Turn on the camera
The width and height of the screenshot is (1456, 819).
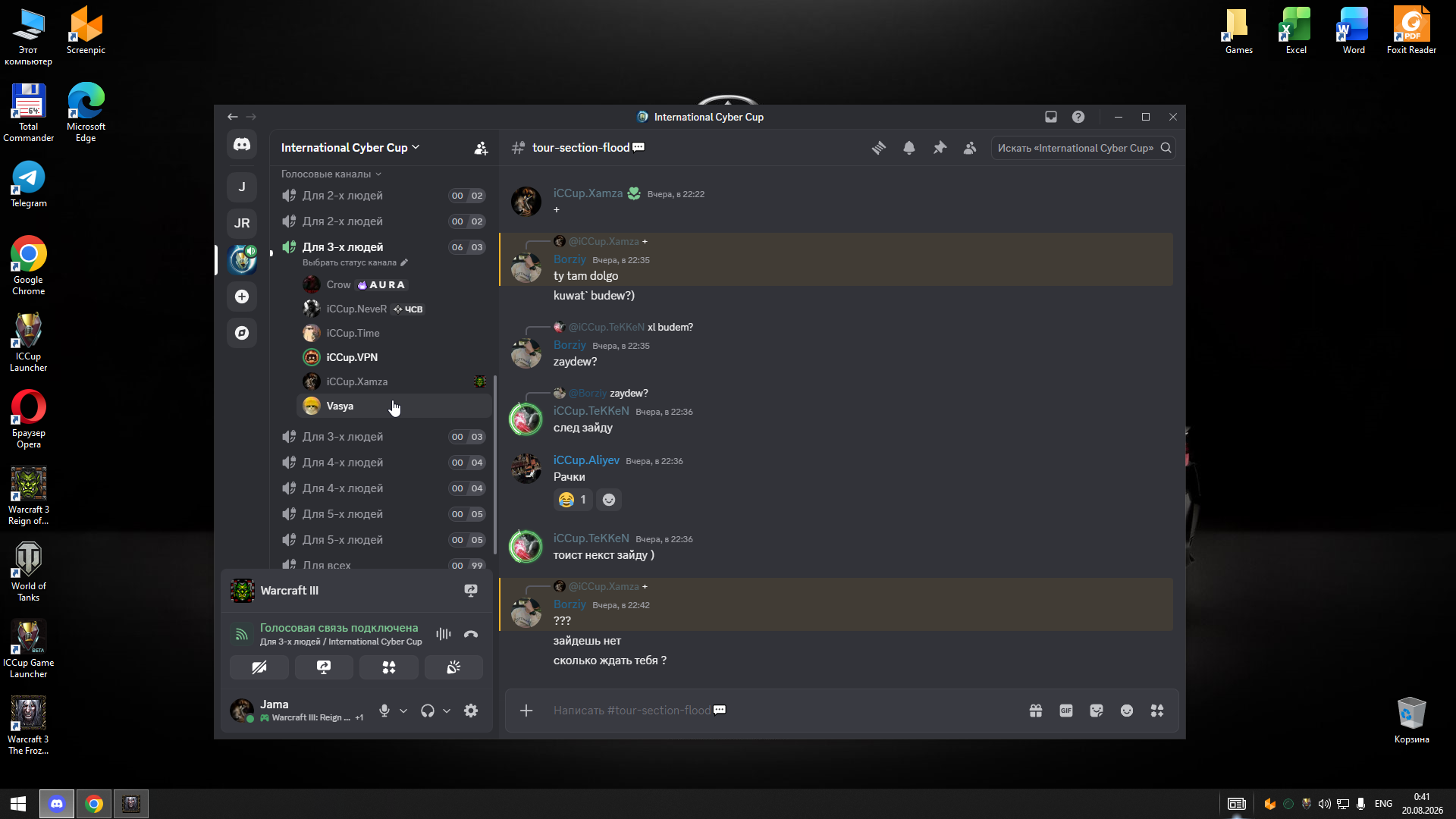point(259,667)
